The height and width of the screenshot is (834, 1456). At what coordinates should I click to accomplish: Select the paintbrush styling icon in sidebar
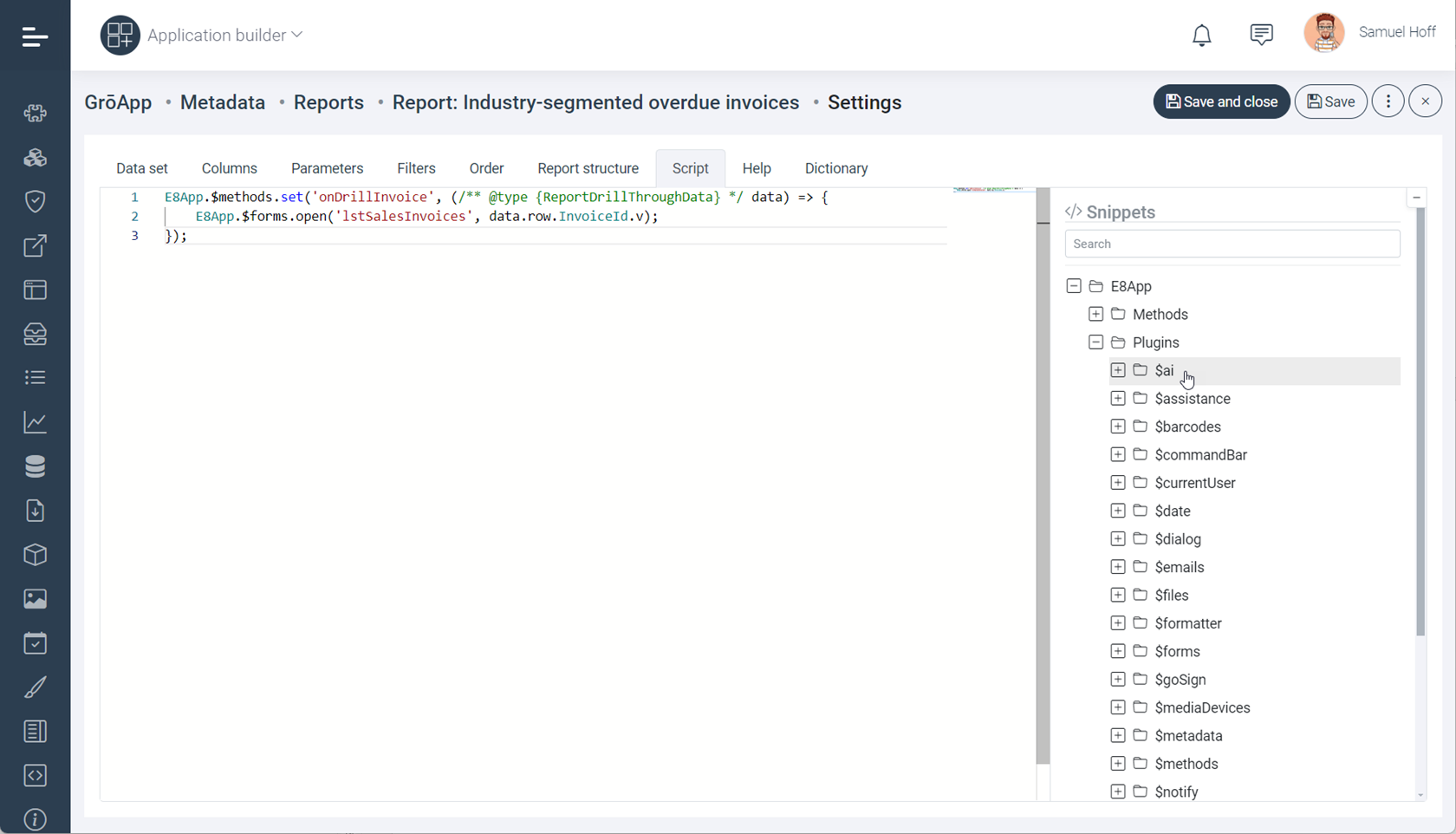(x=35, y=687)
